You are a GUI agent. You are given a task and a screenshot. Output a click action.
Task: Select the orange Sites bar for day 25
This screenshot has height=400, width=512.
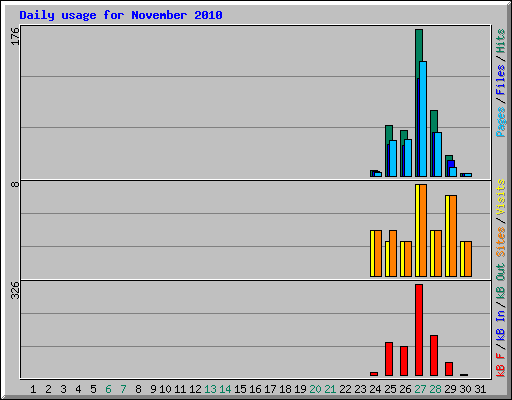[x=393, y=253]
